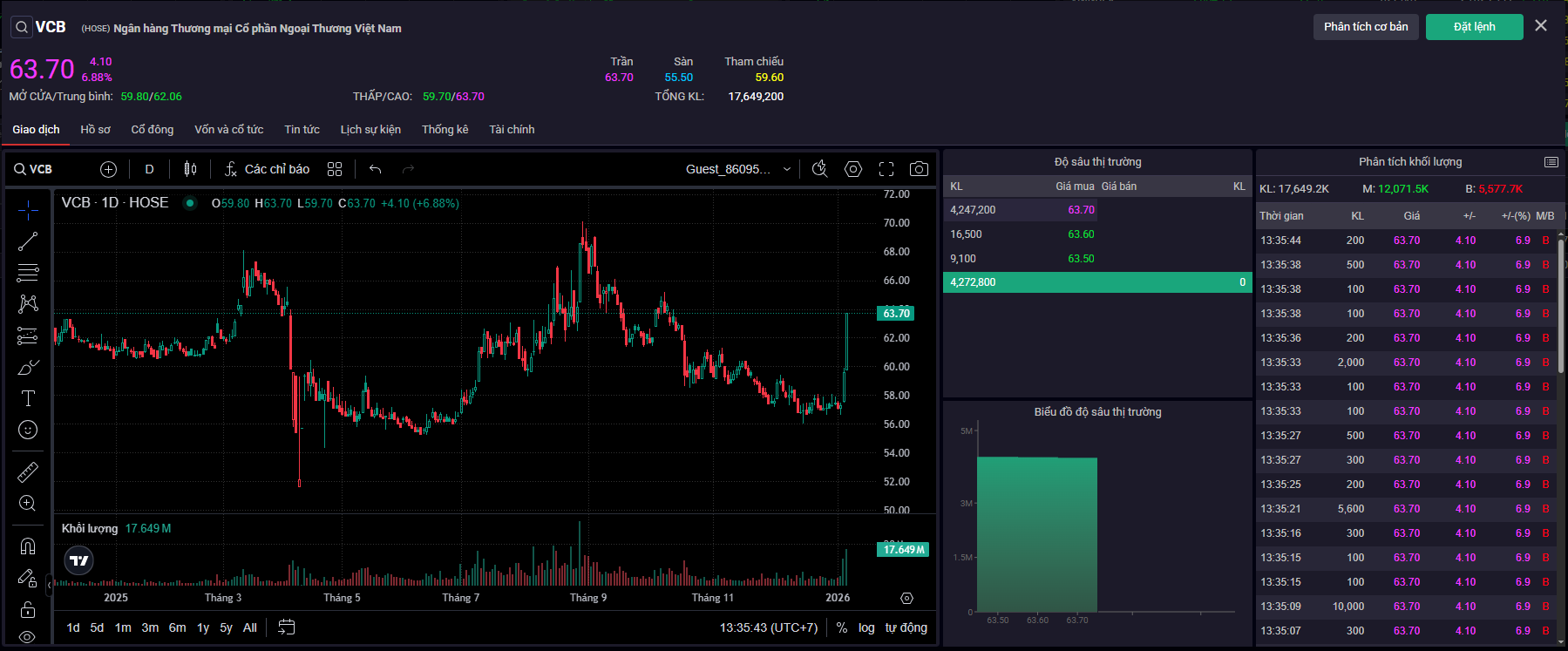Switch to the Tin tức tab
The width and height of the screenshot is (1568, 651).
click(x=302, y=130)
